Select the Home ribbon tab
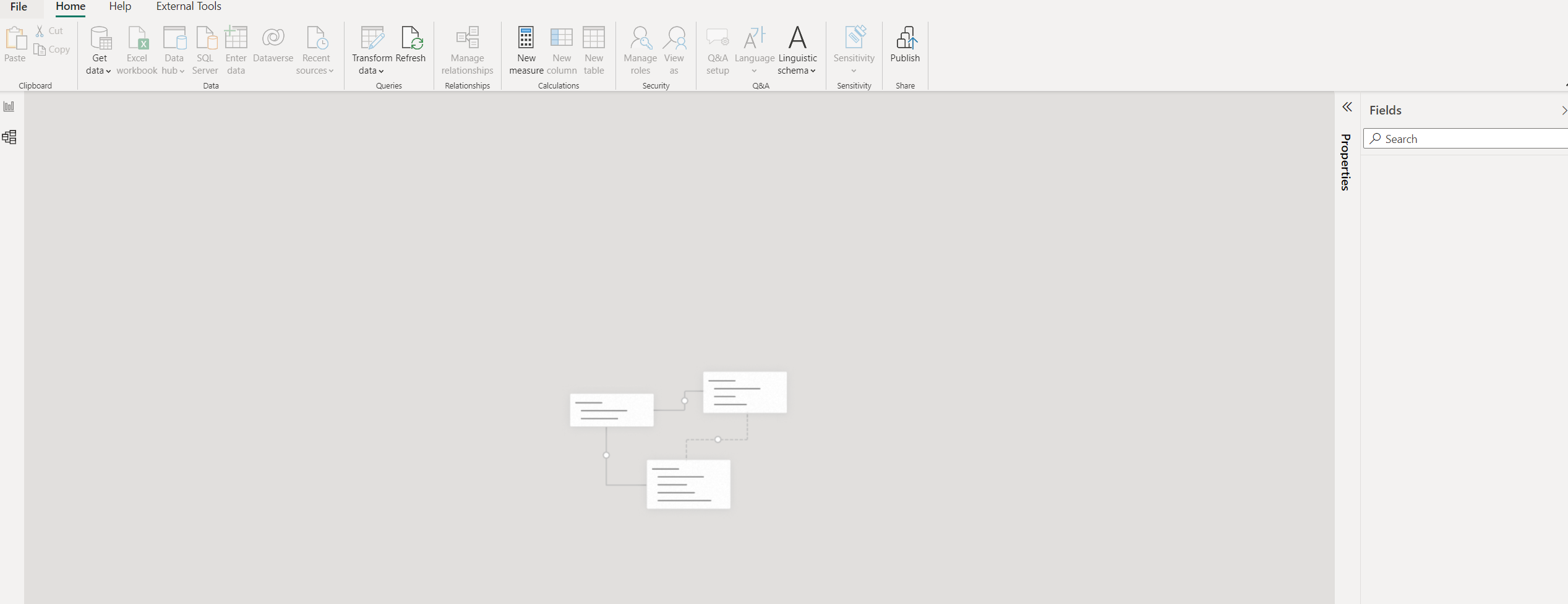 pyautogui.click(x=71, y=7)
